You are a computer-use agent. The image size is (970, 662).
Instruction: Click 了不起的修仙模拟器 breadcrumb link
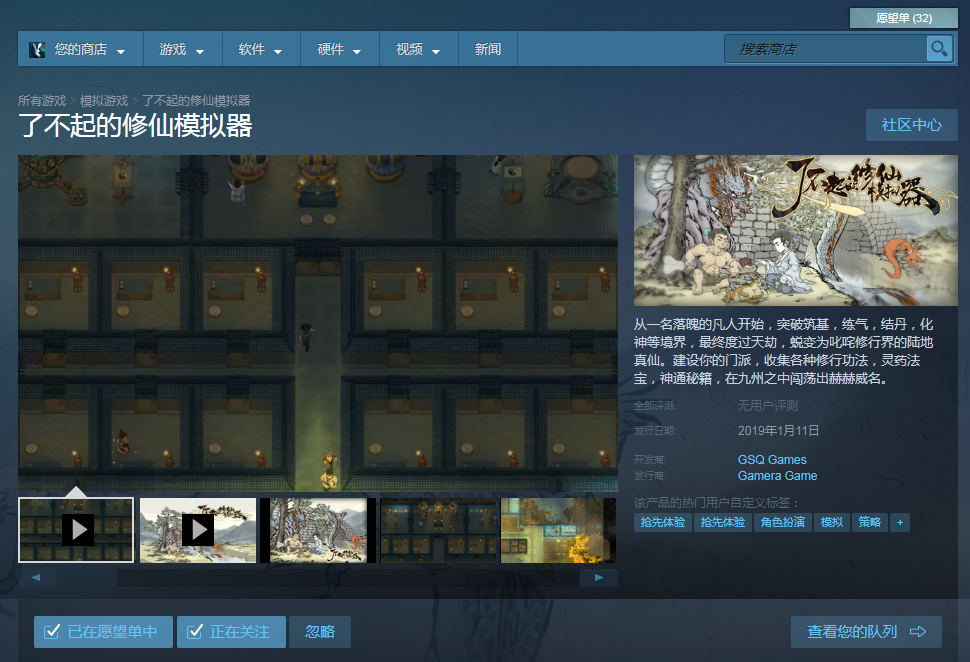coord(196,101)
